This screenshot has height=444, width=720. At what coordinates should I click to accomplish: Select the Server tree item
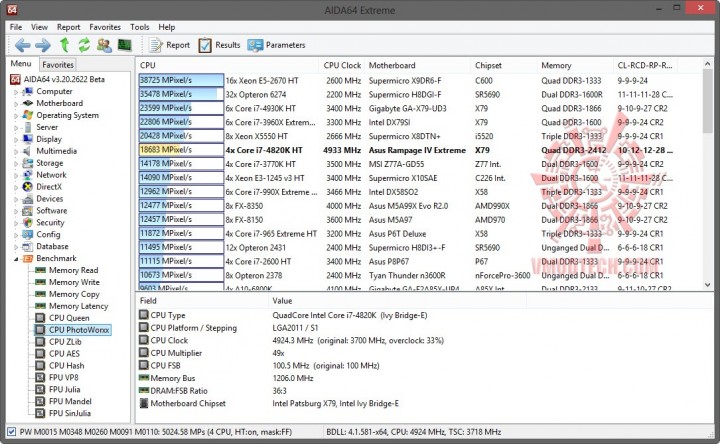[x=47, y=127]
